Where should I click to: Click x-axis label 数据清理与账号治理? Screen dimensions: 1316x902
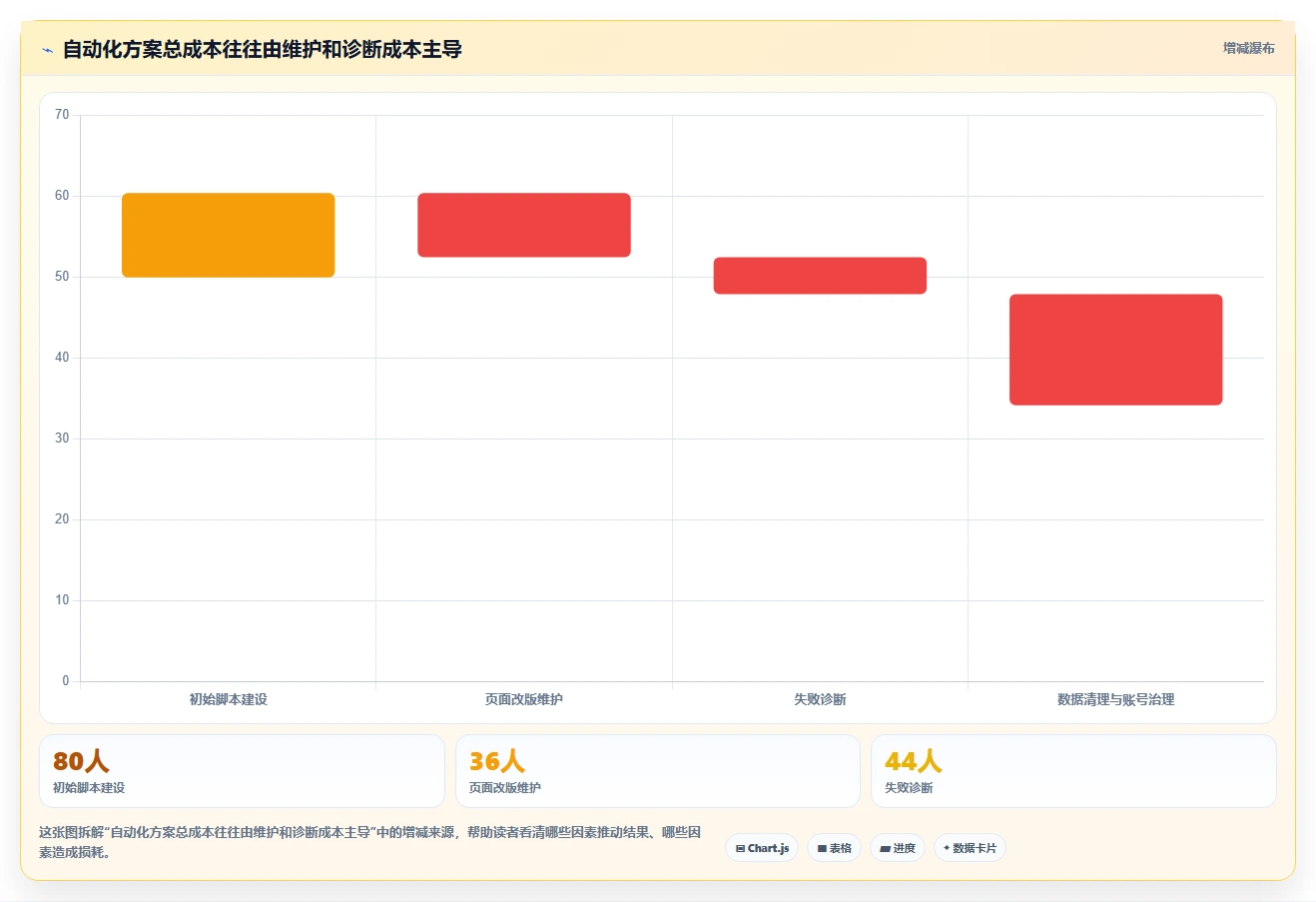[1116, 699]
